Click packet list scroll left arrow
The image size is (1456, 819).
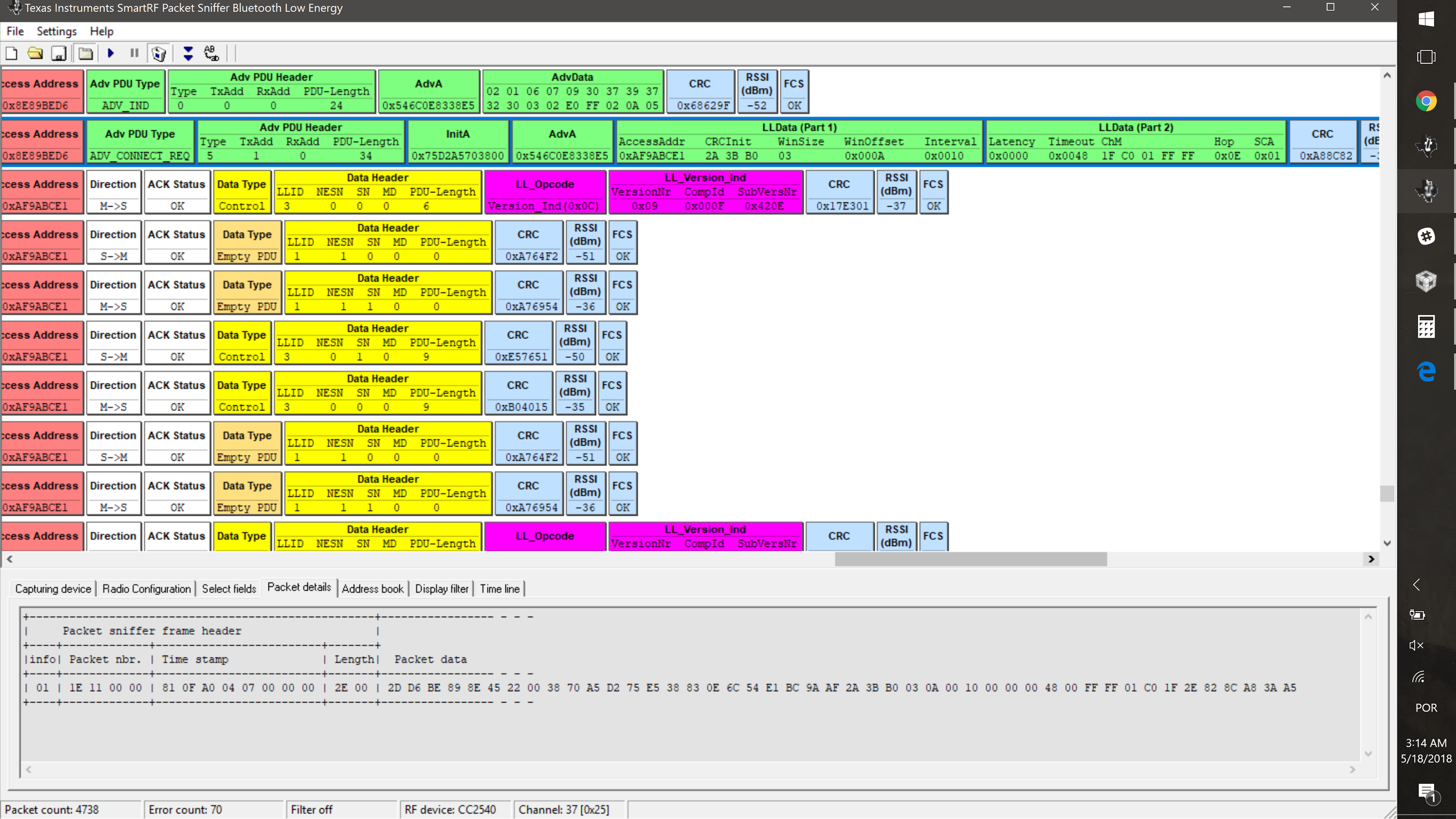(9, 559)
